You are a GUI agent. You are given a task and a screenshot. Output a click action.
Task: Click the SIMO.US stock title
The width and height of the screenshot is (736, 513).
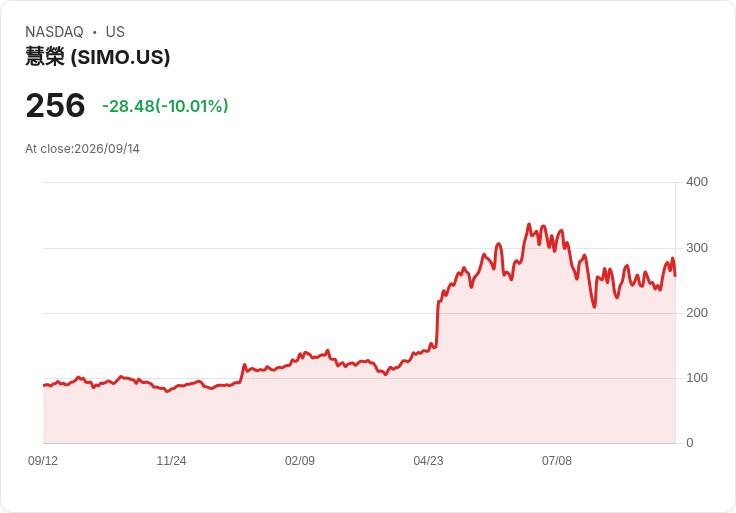(x=98, y=57)
